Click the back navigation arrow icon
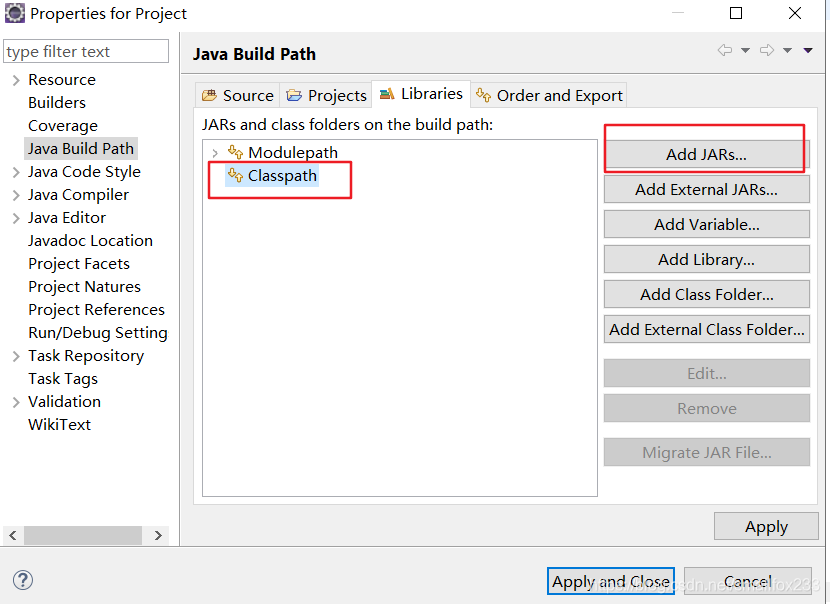This screenshot has width=830, height=604. pyautogui.click(x=725, y=50)
